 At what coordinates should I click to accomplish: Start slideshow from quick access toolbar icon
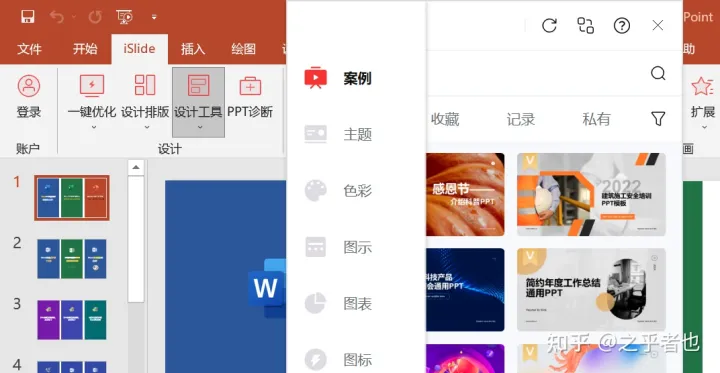click(x=124, y=17)
